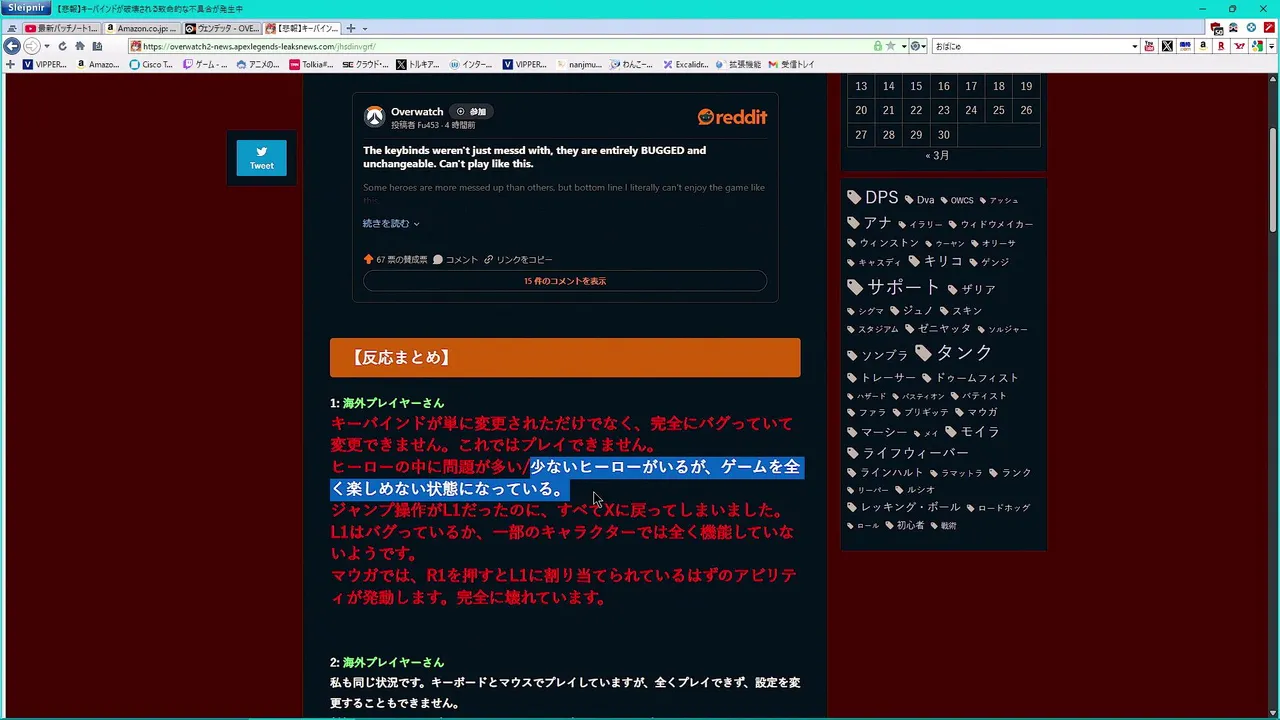The image size is (1280, 720).
Task: Reload the current page
Action: click(x=62, y=46)
